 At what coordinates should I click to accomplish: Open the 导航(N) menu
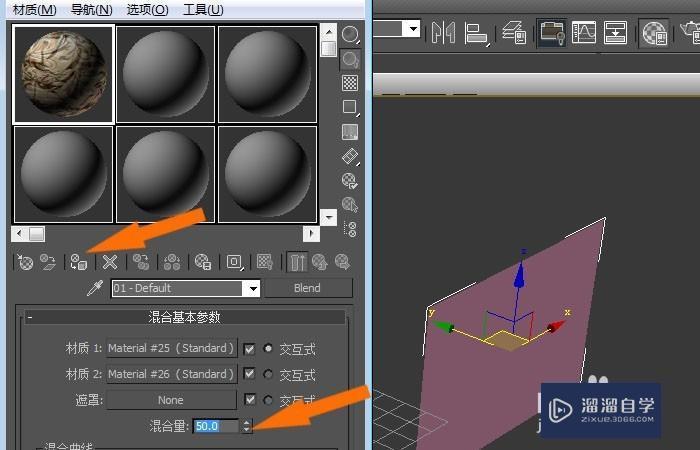click(x=92, y=9)
